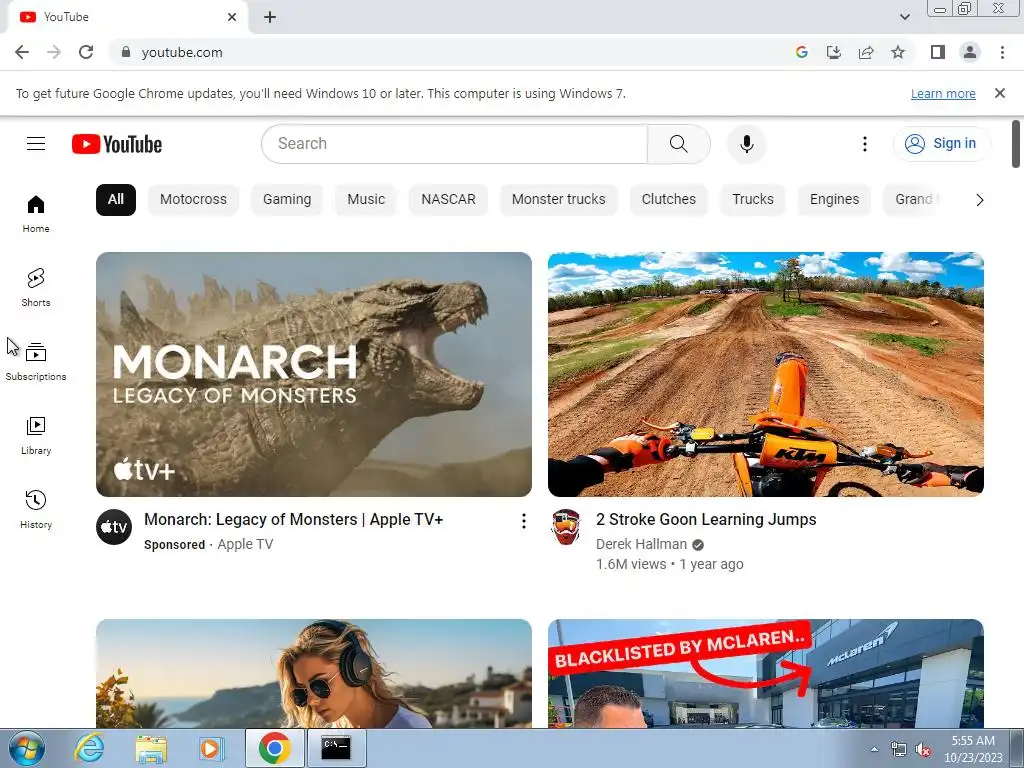The image size is (1024, 768).
Task: Click the network tray icon
Action: (899, 750)
